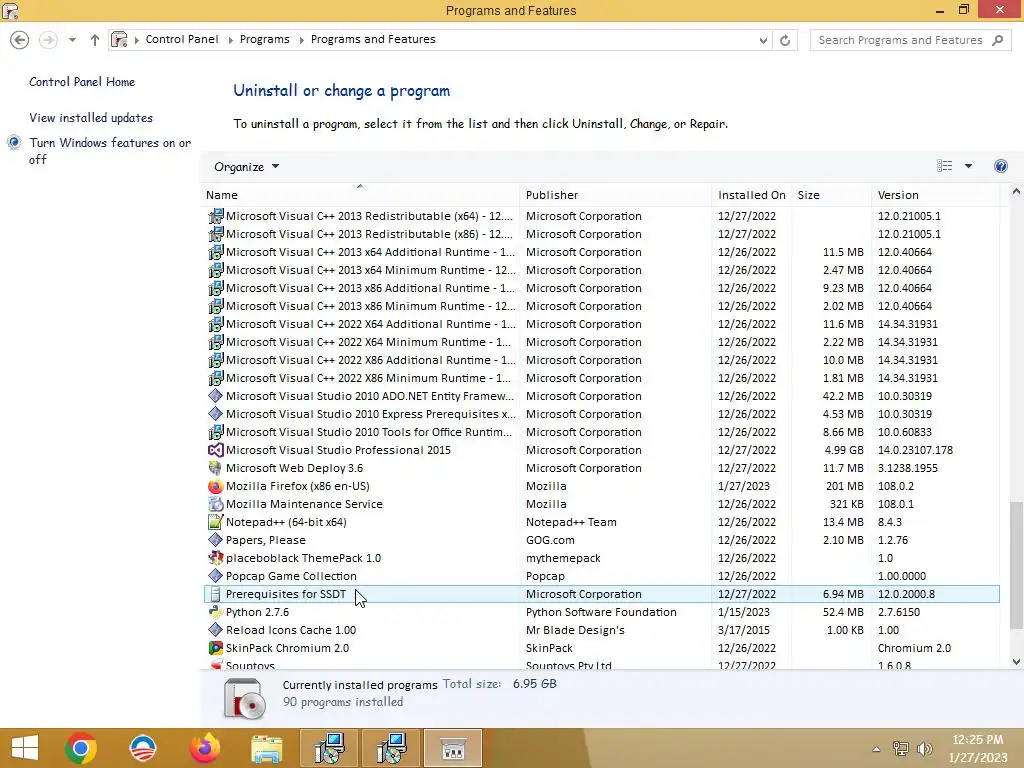Screen dimensions: 1024x768
Task: Click the Microsoft Web Deploy 3.6 icon
Action: point(215,468)
